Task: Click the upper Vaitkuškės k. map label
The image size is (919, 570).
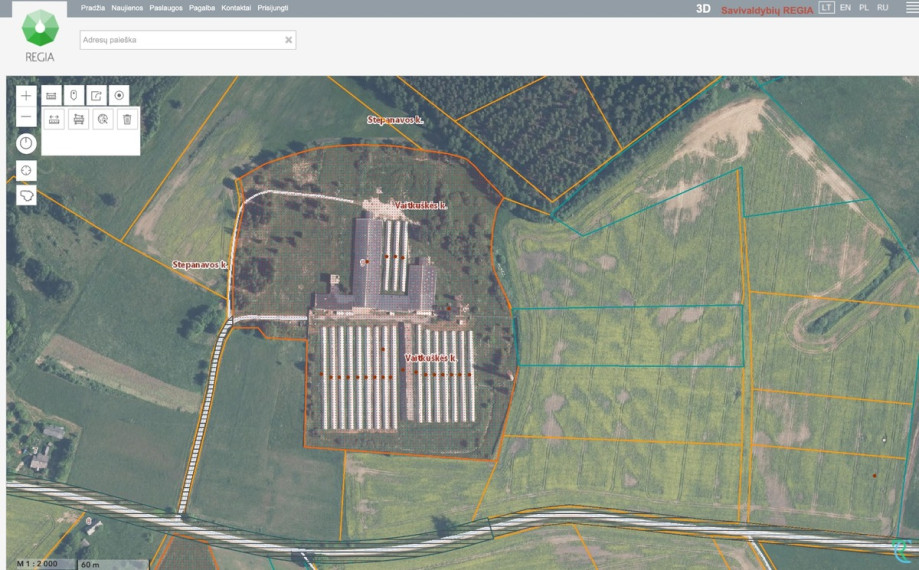Action: (421, 205)
